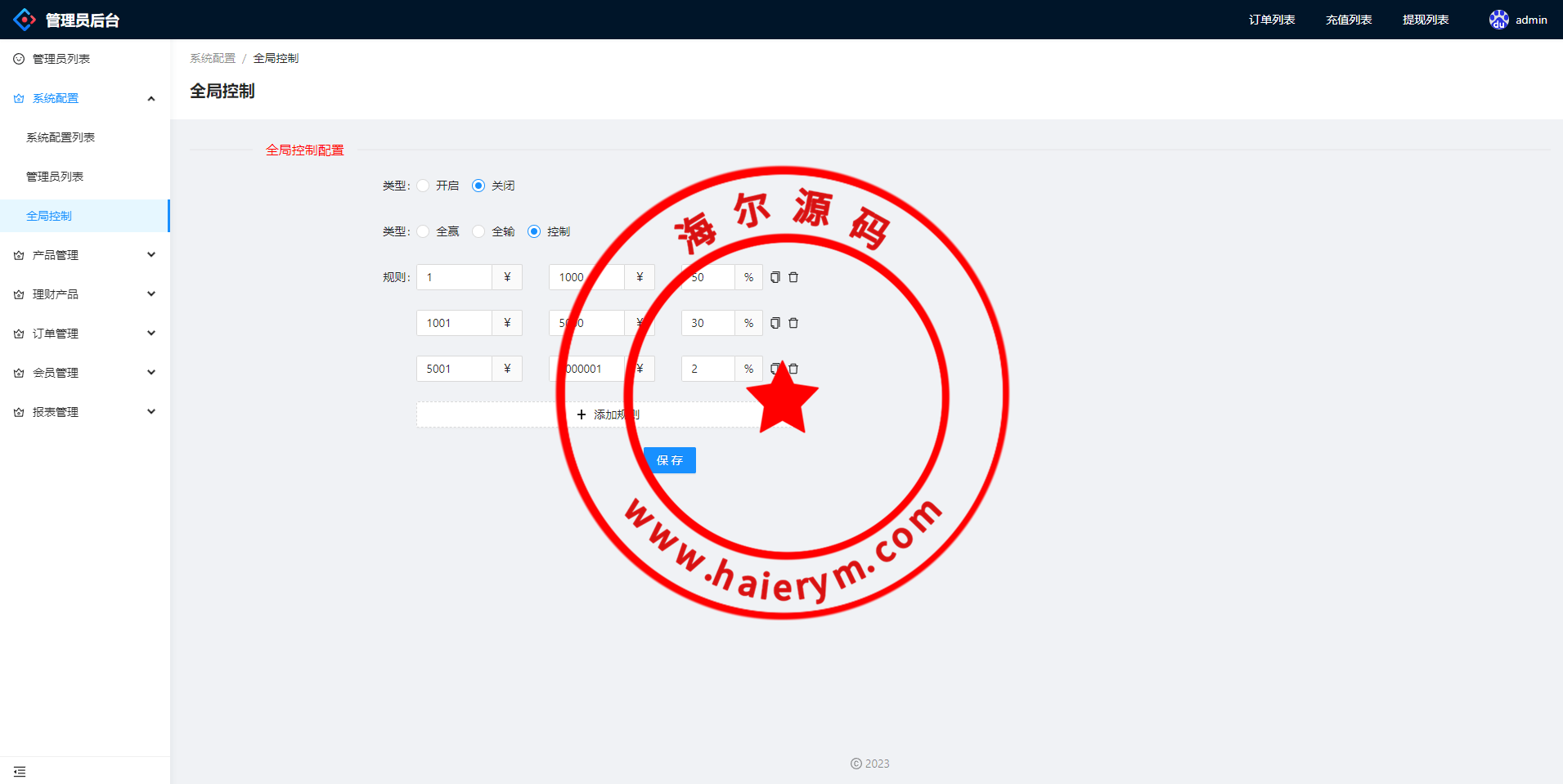1563x784 pixels.
Task: Select the 全赢 radio option
Action: [x=423, y=231]
